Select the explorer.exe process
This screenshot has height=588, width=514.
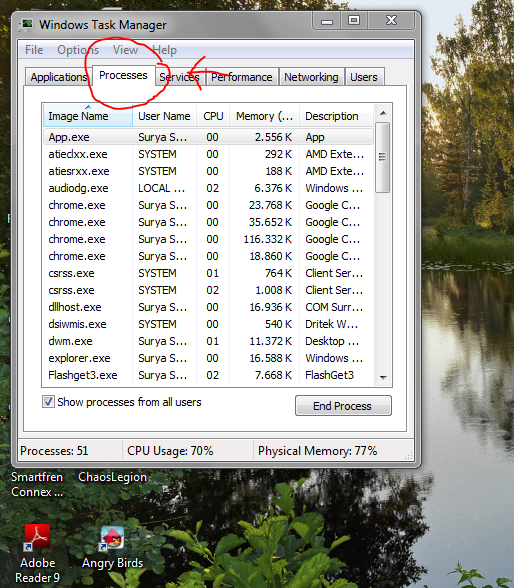[x=208, y=358]
